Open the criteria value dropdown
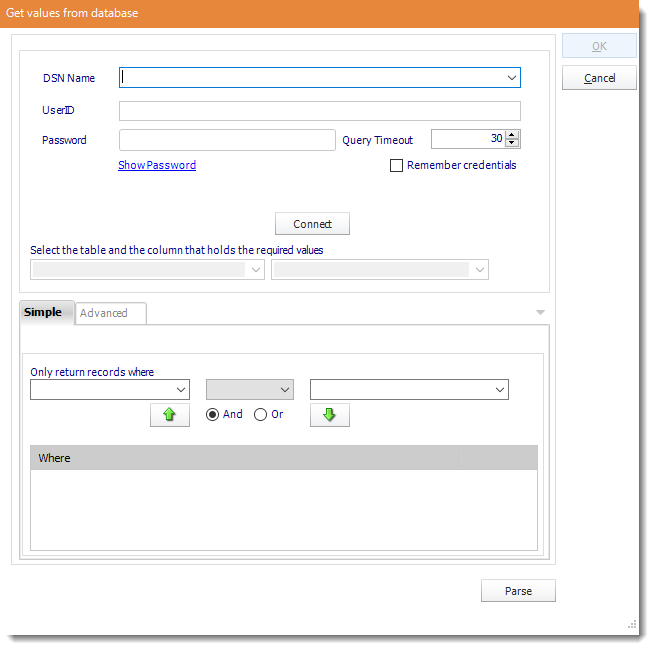 click(500, 390)
